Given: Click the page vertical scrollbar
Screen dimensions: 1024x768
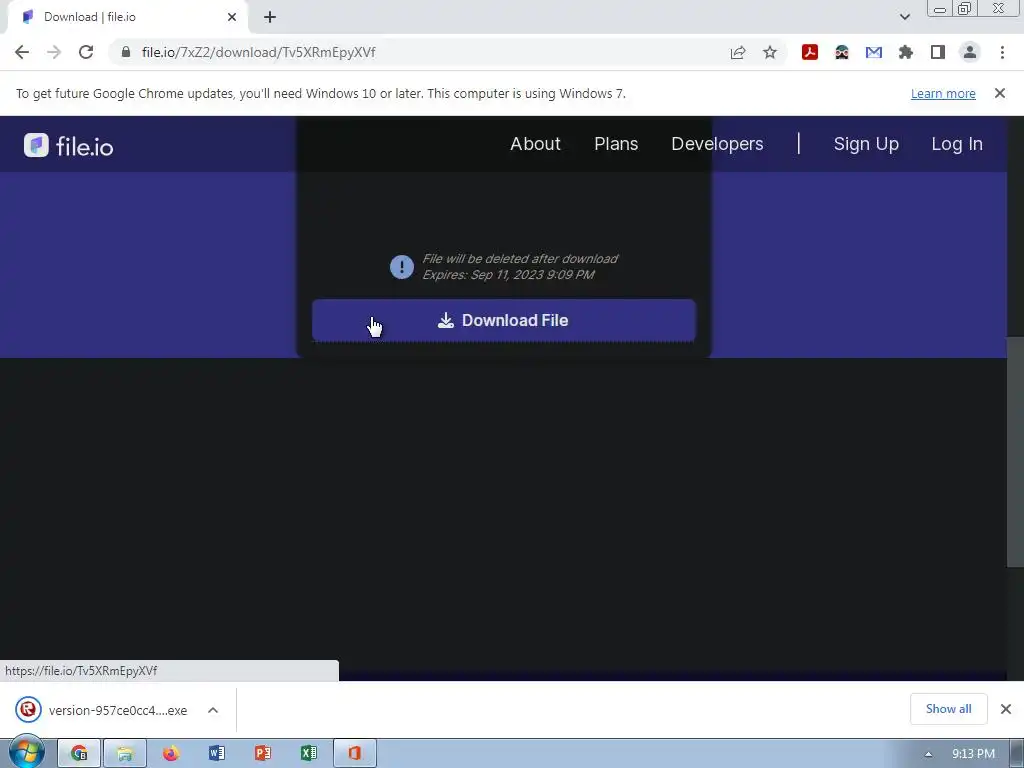Looking at the screenshot, I should coord(1016,453).
